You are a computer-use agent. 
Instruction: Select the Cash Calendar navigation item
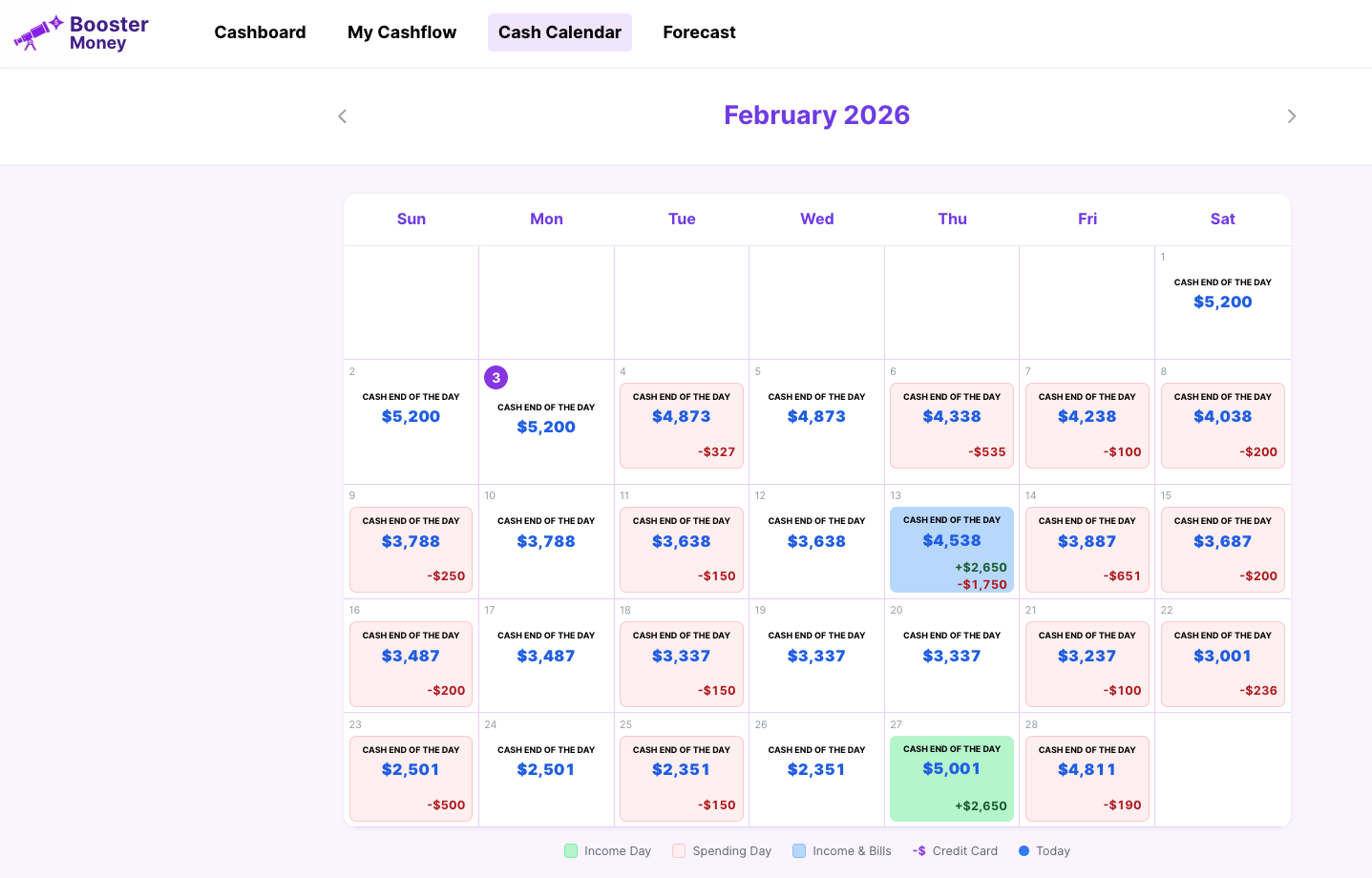point(559,31)
